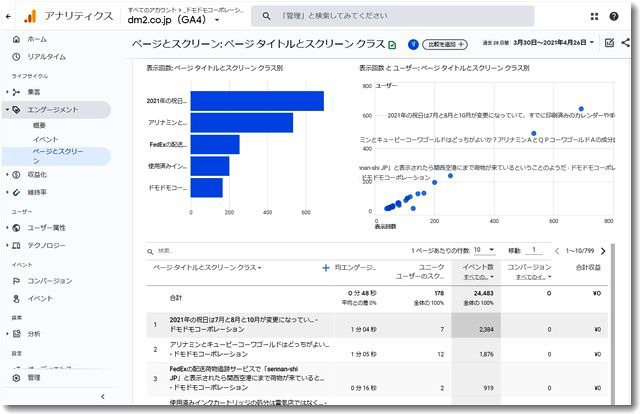The height and width of the screenshot is (414, 640).
Task: Click the share report icon
Action: 625,42
